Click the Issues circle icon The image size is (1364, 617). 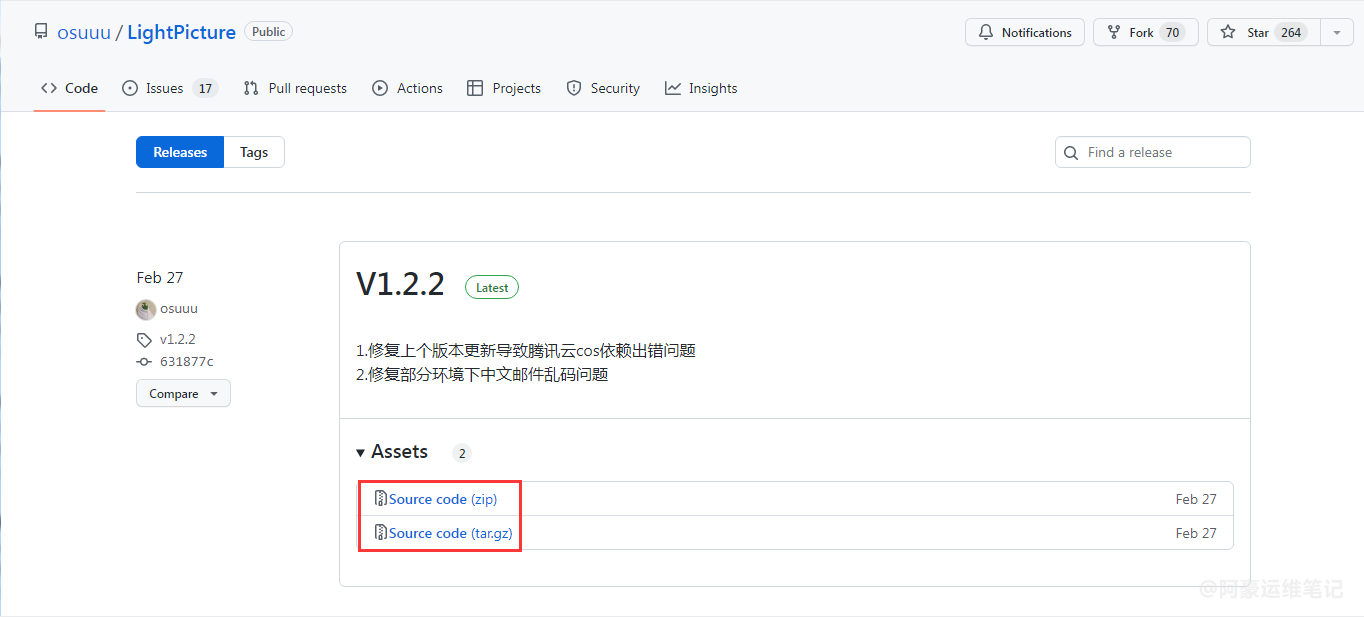pyautogui.click(x=130, y=88)
